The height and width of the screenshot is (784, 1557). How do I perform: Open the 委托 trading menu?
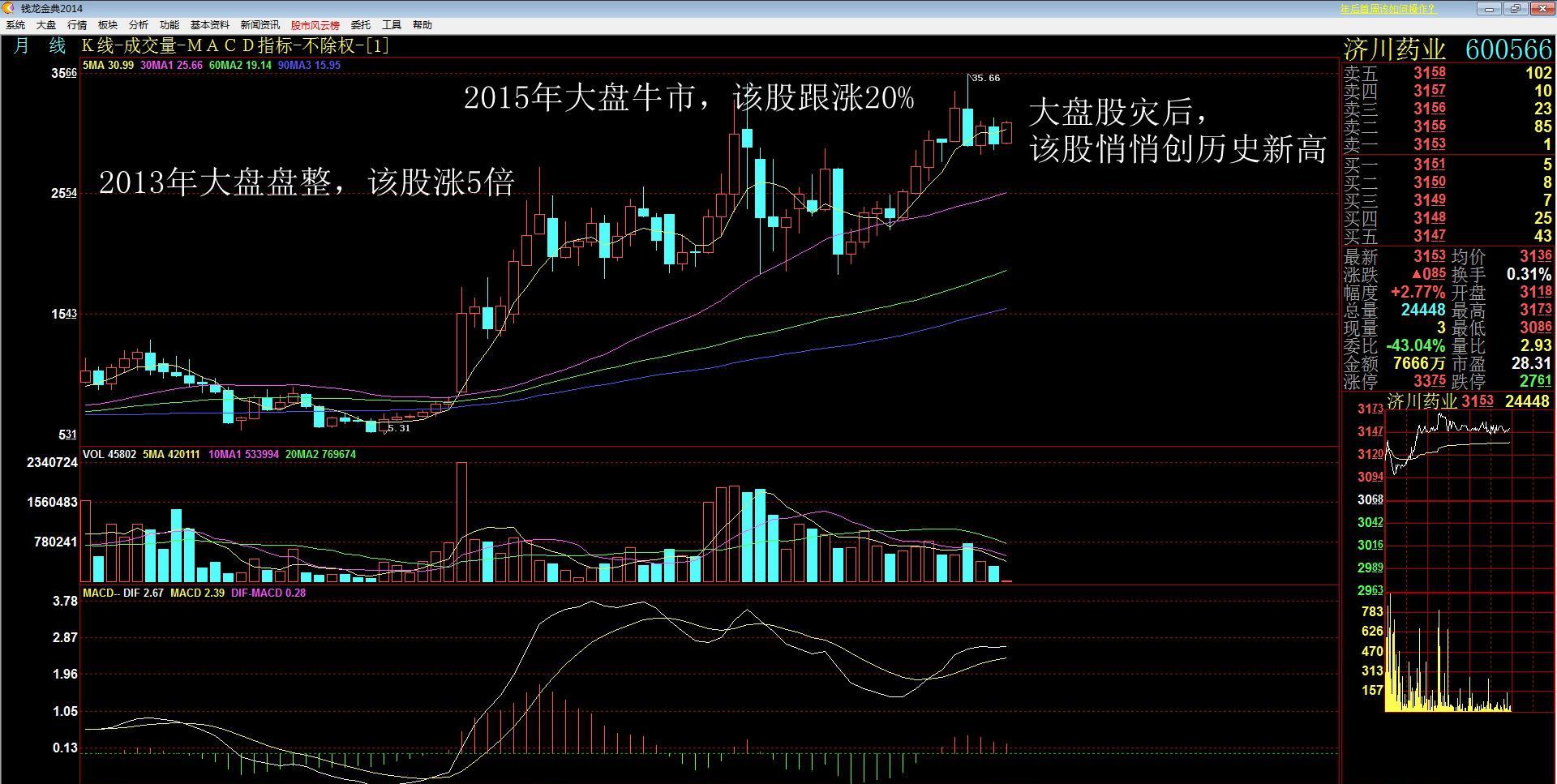(359, 24)
